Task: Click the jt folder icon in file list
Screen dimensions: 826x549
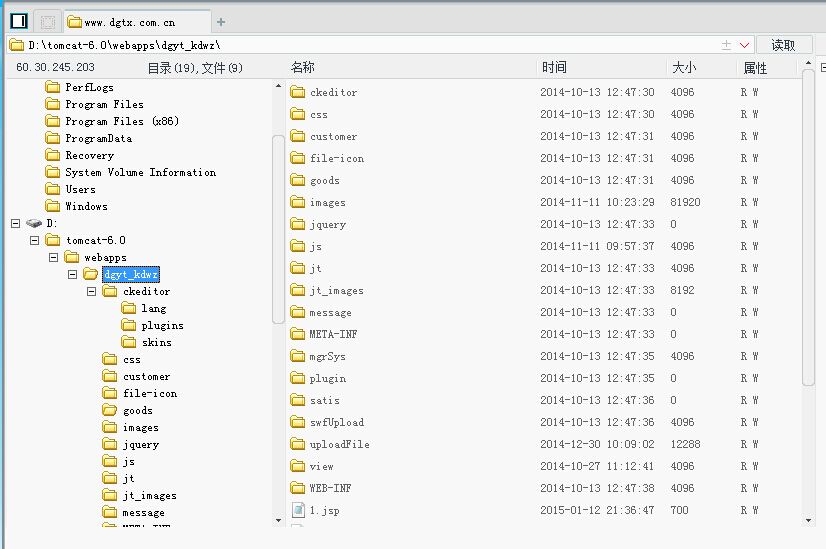Action: point(298,268)
